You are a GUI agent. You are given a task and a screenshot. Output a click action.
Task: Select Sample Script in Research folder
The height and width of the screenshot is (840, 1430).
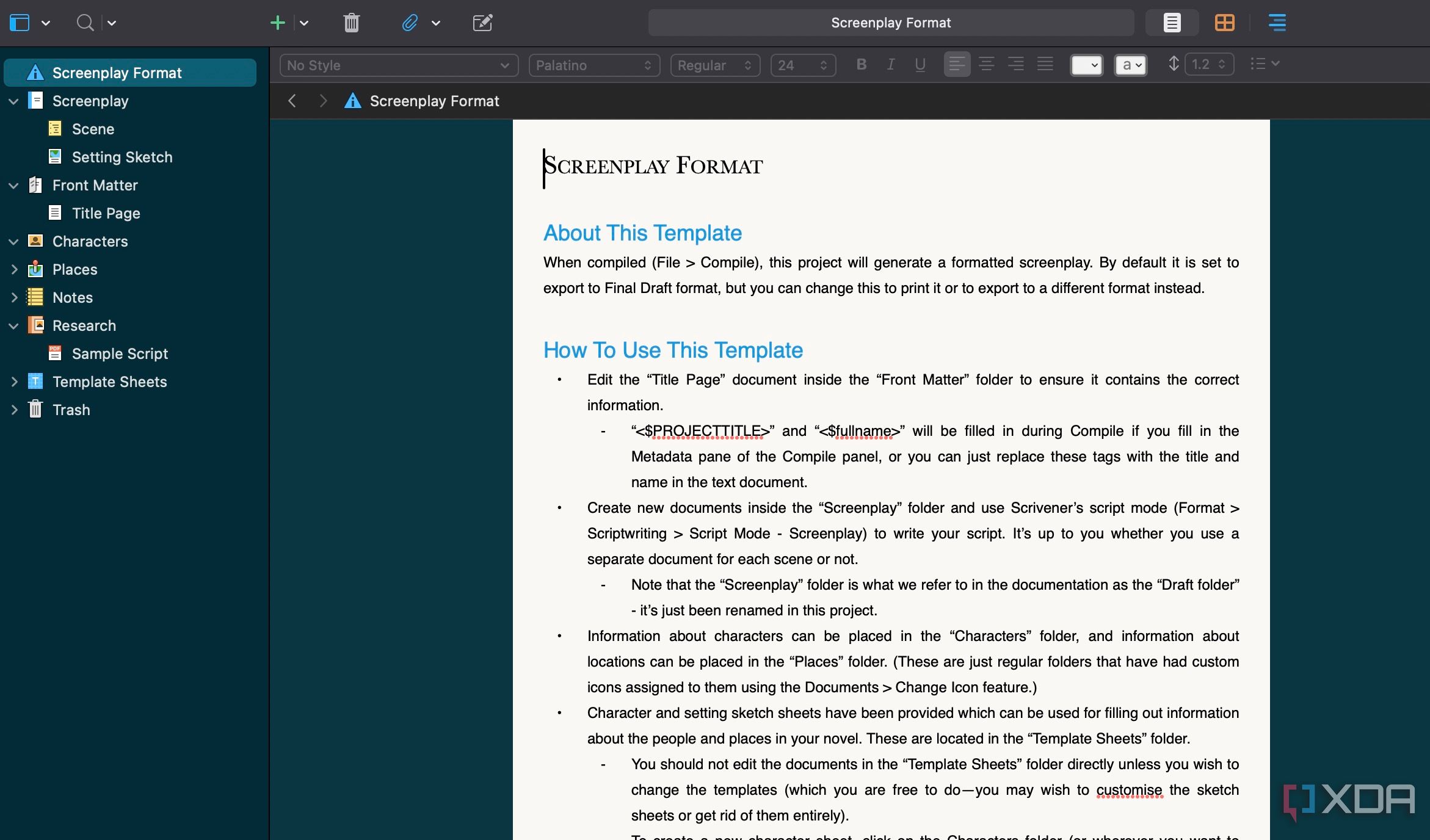(x=120, y=353)
